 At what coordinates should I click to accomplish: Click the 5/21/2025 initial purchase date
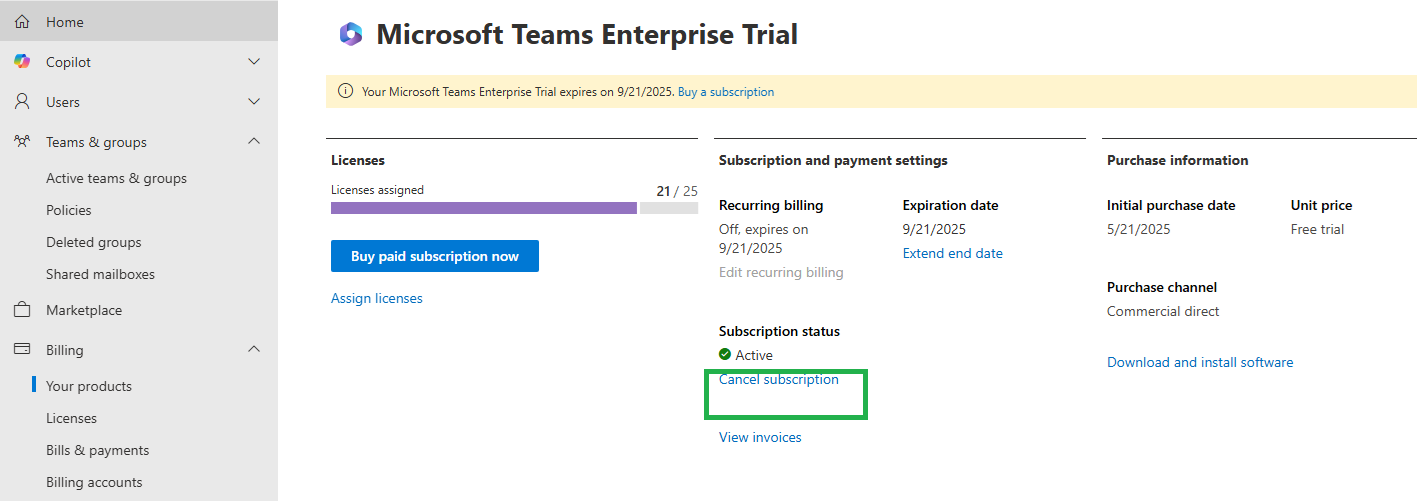click(x=1139, y=229)
